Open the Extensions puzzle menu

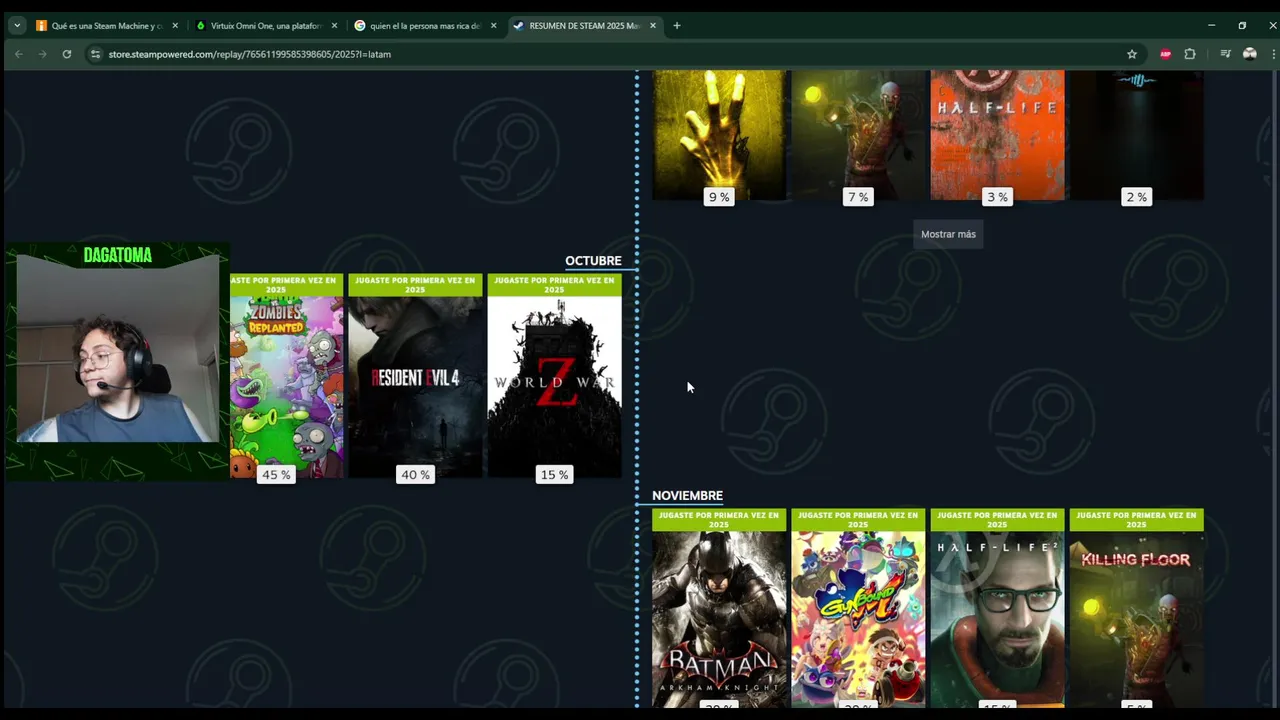1190,54
